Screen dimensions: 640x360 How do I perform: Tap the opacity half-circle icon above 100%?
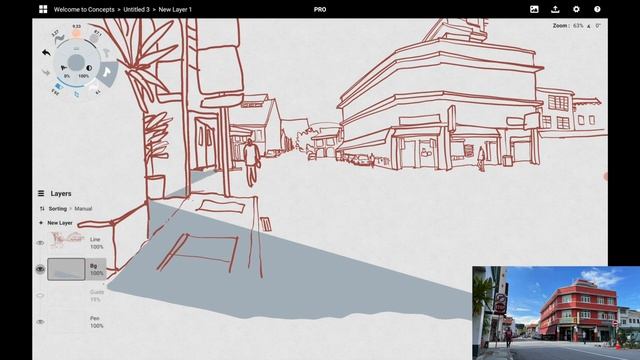(89, 68)
